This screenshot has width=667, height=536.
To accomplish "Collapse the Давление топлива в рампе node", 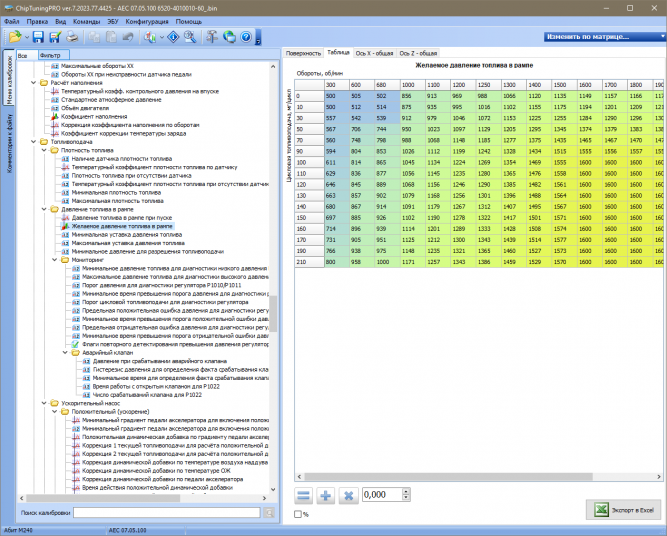I will 44,209.
